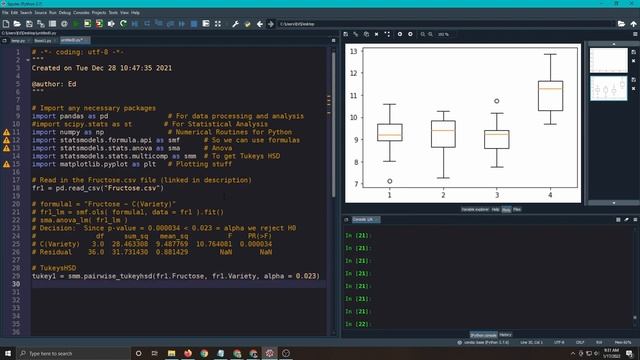Open the Search menu

click(x=26, y=13)
